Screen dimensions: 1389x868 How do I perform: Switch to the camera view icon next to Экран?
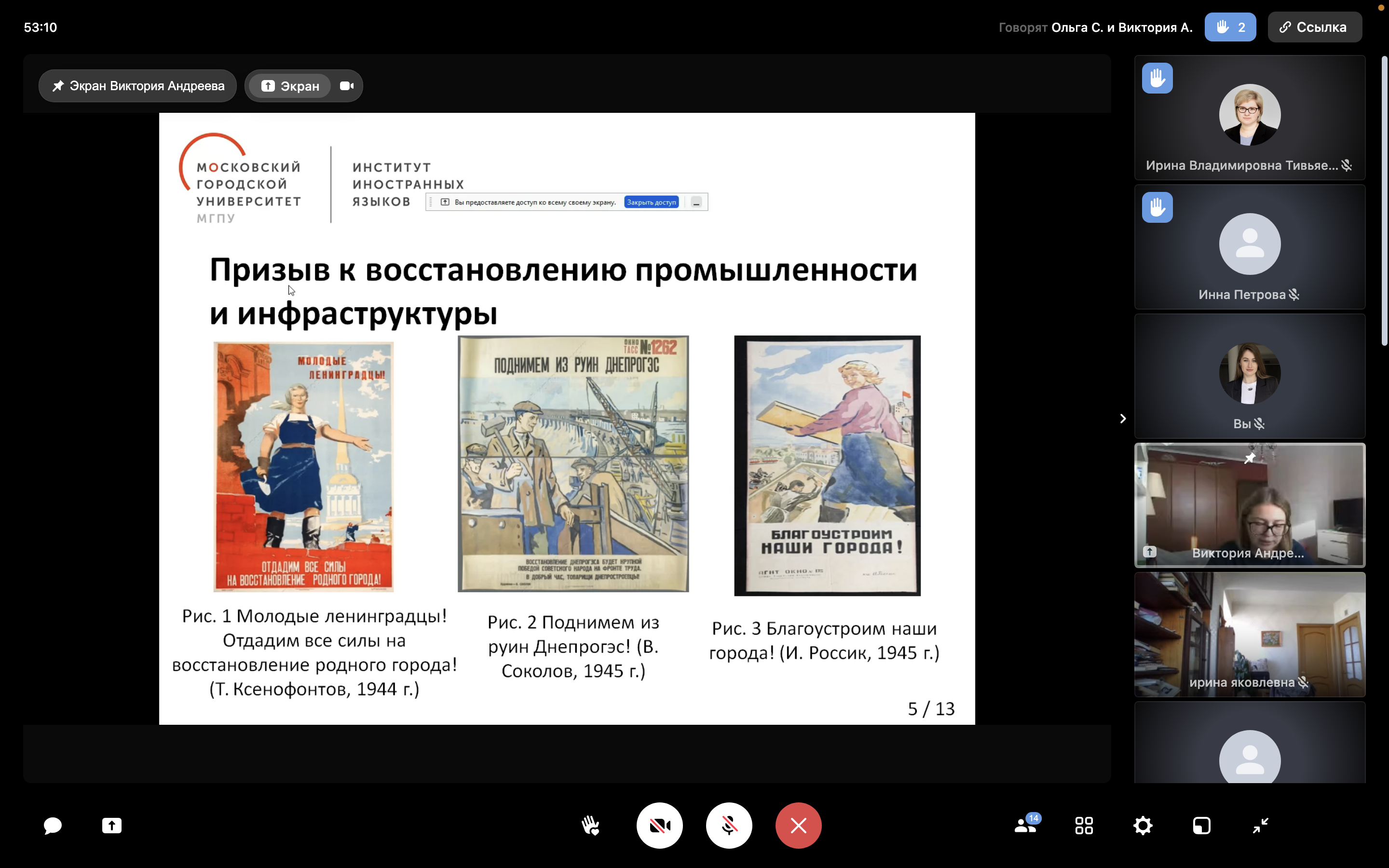point(347,86)
